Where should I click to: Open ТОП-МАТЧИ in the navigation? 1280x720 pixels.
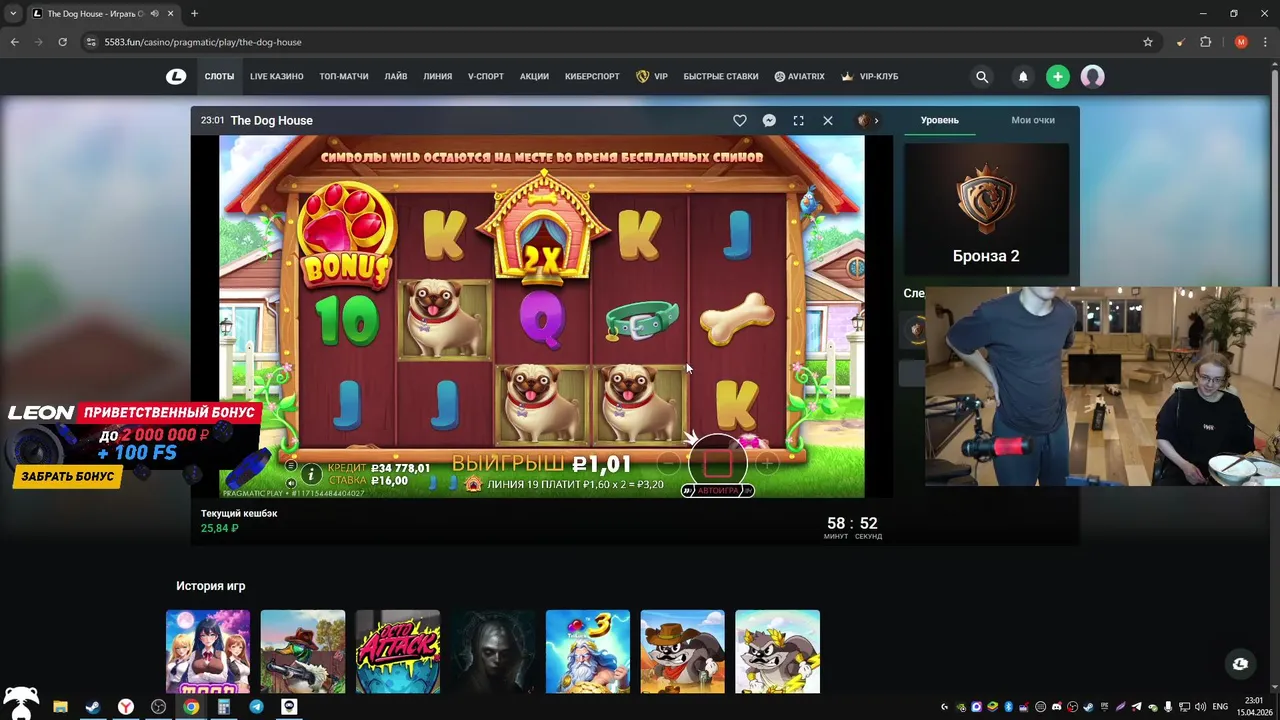(x=344, y=77)
